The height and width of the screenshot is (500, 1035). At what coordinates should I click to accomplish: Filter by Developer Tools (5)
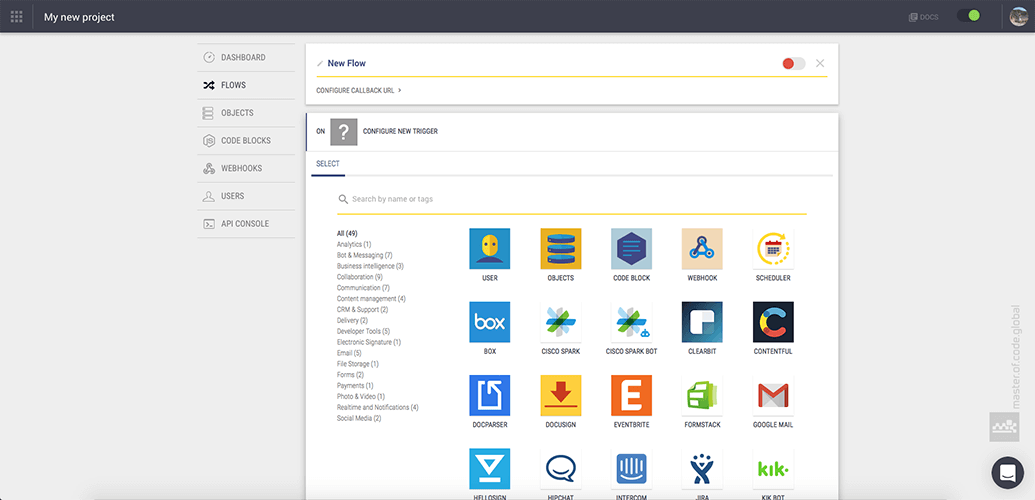[363, 332]
